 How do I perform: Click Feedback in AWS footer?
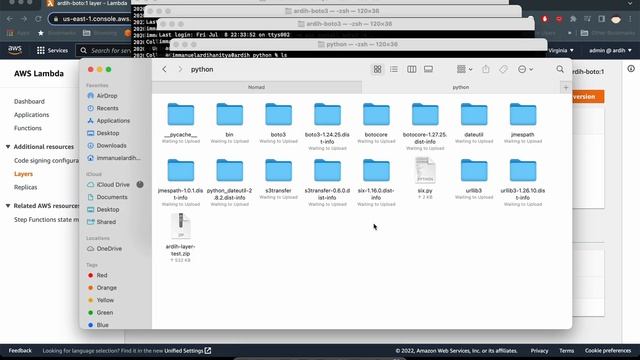(x=20, y=351)
